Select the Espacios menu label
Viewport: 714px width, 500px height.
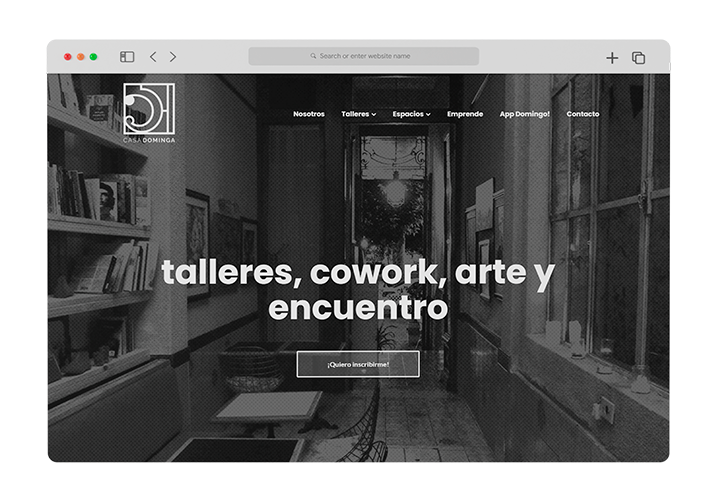tap(407, 114)
